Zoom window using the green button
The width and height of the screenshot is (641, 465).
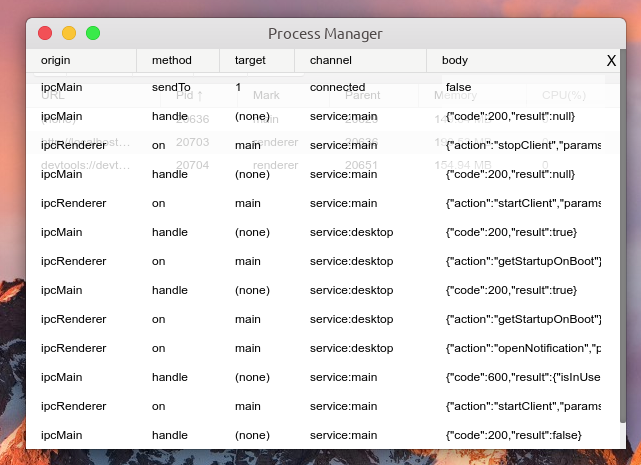click(x=93, y=33)
